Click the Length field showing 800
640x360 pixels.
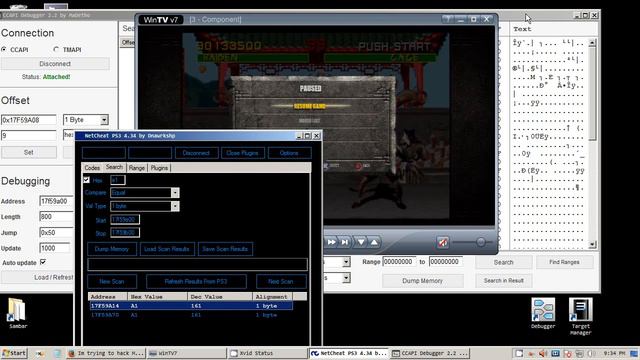click(x=56, y=216)
